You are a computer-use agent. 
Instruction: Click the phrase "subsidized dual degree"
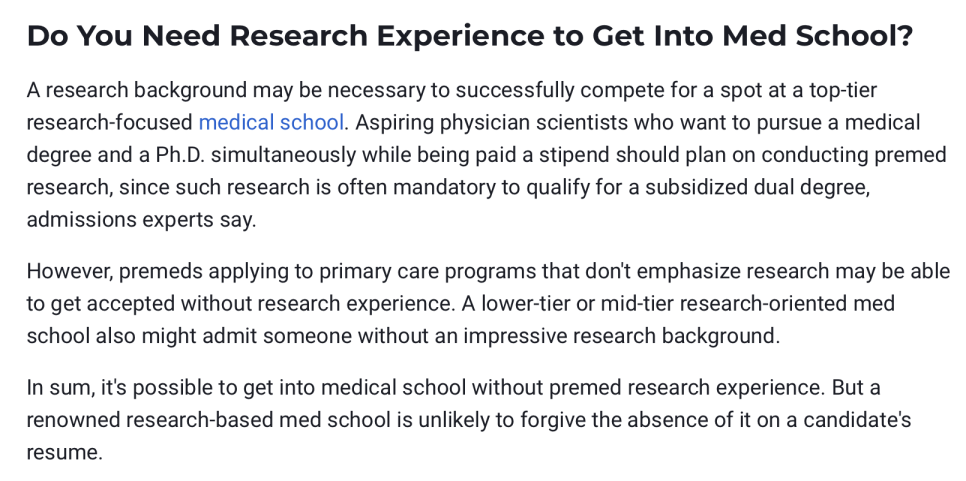[757, 187]
